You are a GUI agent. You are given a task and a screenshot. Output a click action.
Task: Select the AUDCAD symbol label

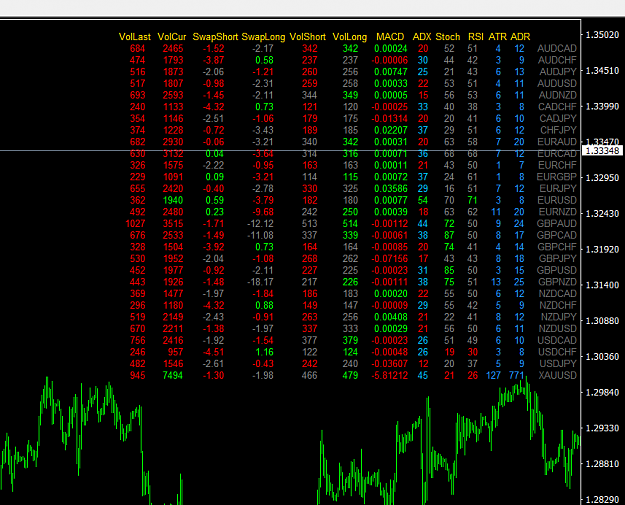[557, 48]
